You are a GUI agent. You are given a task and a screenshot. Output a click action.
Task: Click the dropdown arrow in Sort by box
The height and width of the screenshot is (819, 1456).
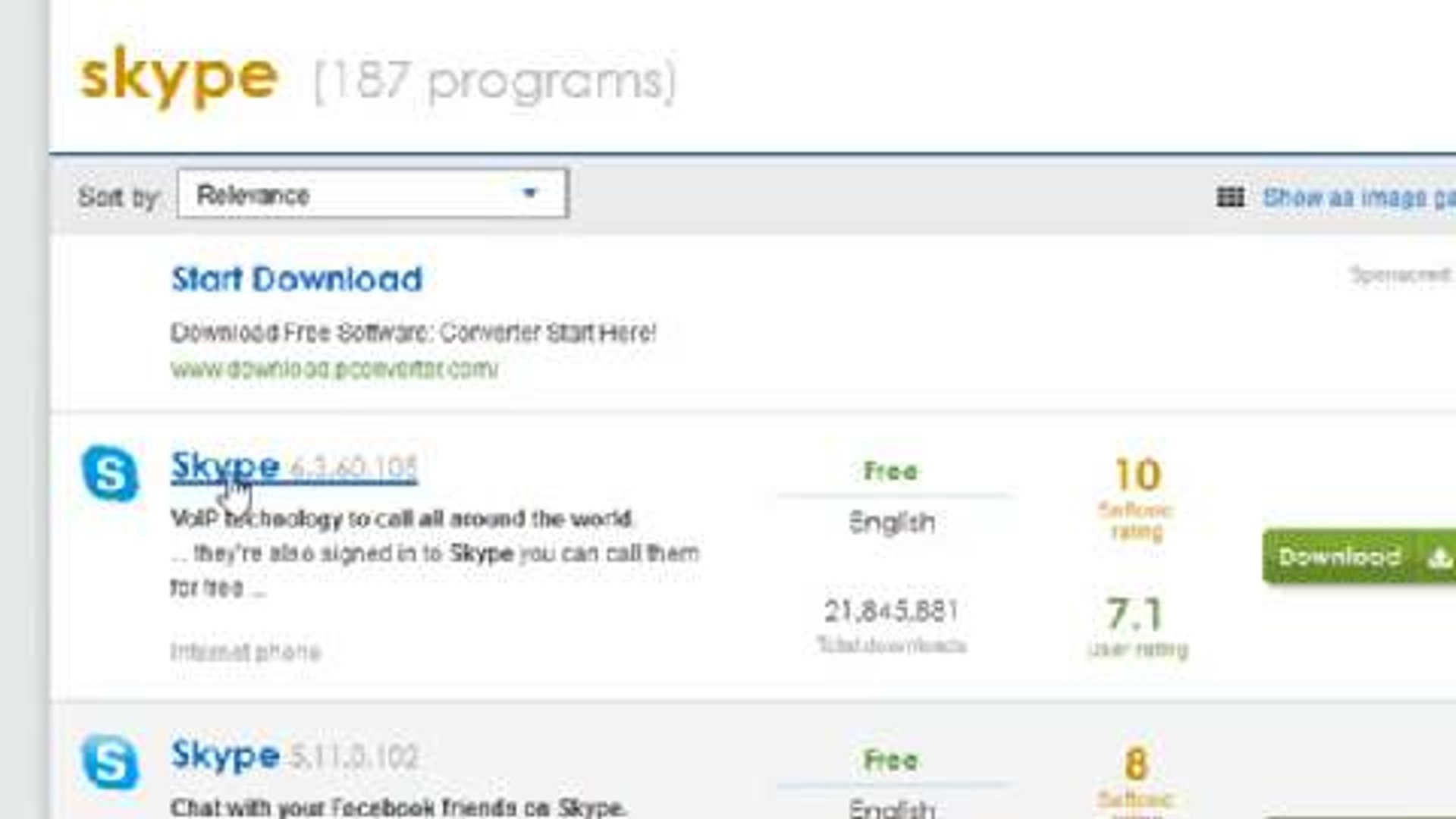point(530,194)
